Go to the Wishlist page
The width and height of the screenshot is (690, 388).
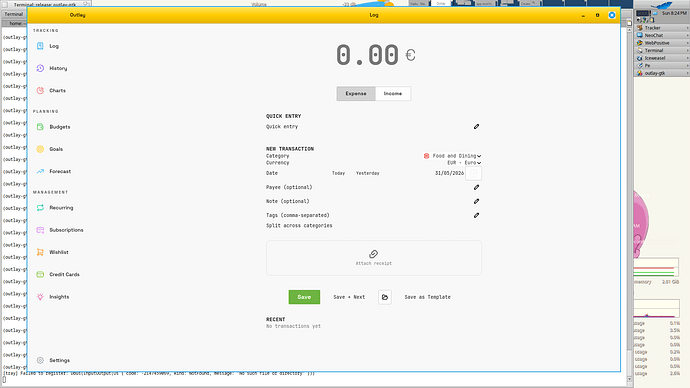tap(59, 252)
